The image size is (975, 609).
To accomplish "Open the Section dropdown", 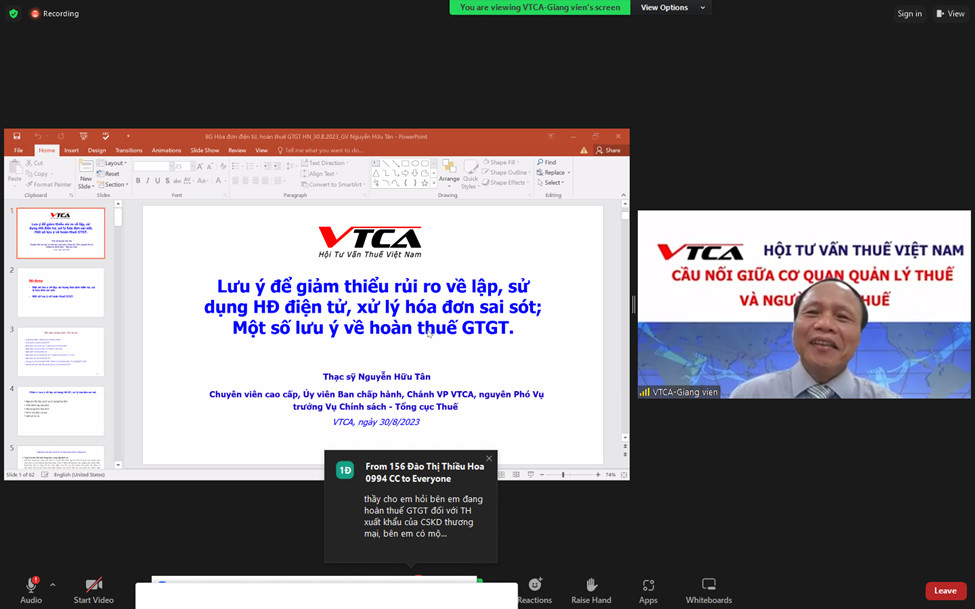I will point(113,184).
